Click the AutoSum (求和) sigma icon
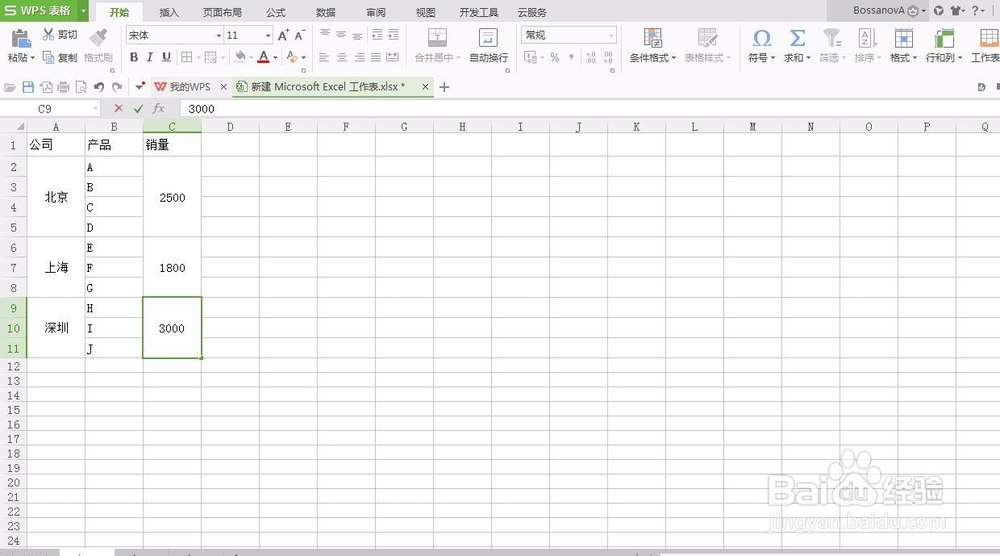This screenshot has height=556, width=1000. click(797, 38)
